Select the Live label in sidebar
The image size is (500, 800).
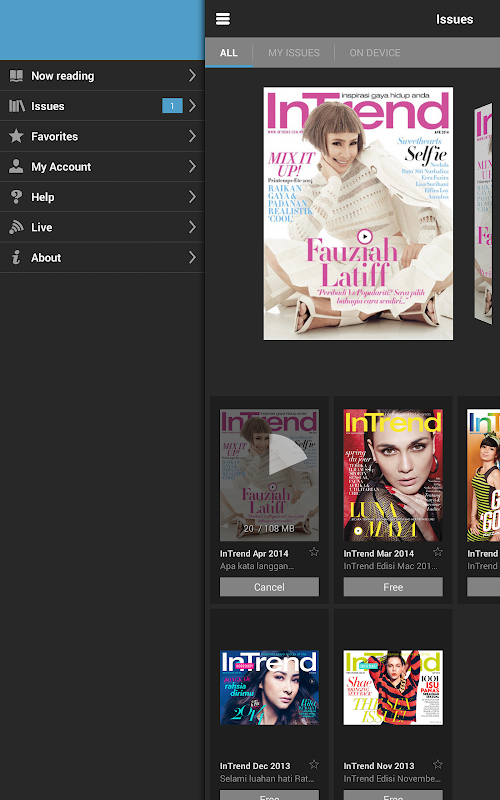[42, 227]
